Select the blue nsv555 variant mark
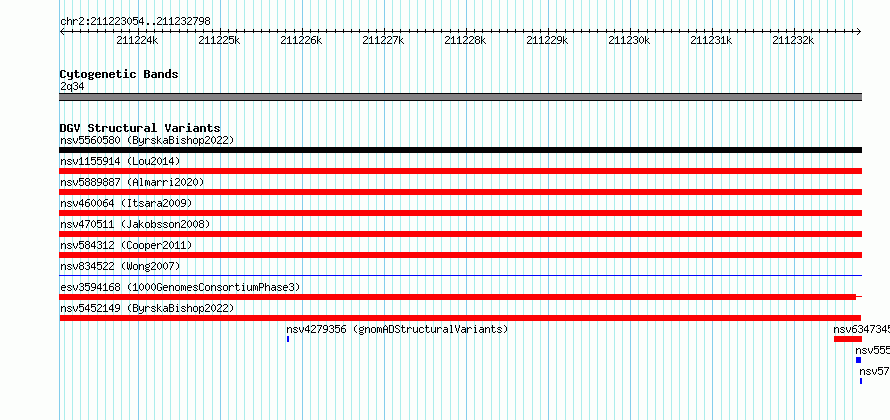890x420 pixels. [858, 360]
